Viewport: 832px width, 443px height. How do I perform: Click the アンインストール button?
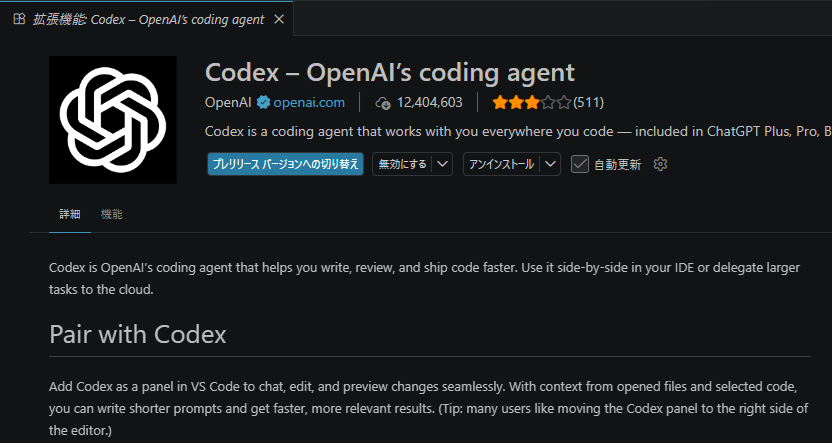(x=501, y=164)
